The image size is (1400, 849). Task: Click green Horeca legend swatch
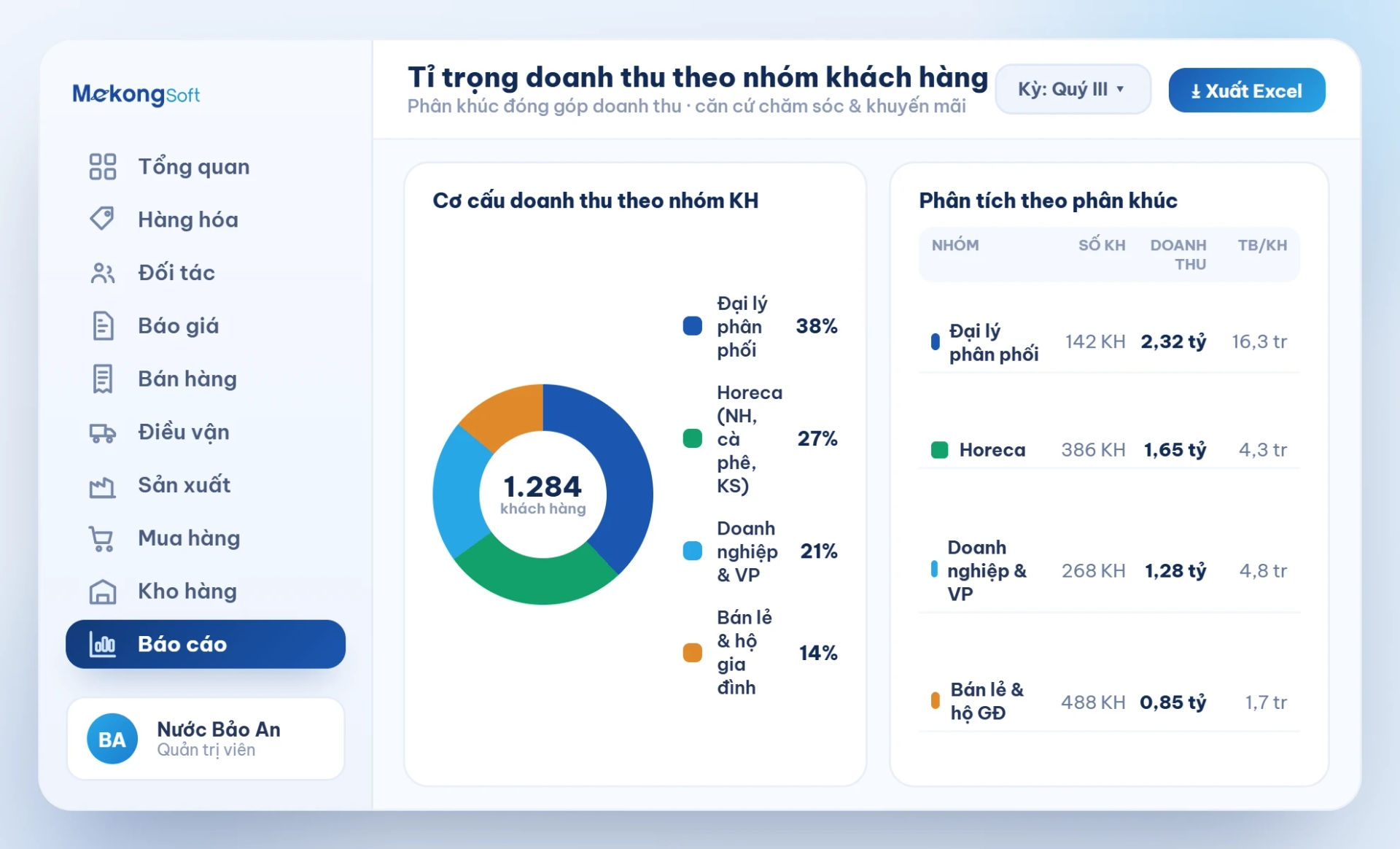(x=692, y=438)
